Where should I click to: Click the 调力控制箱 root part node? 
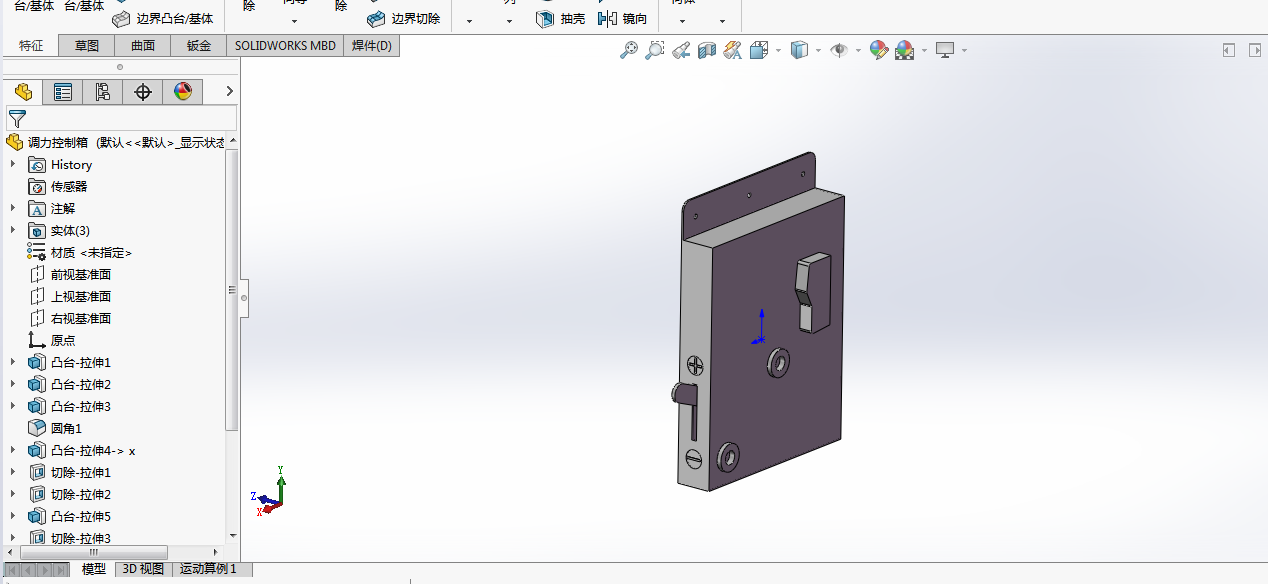116,142
